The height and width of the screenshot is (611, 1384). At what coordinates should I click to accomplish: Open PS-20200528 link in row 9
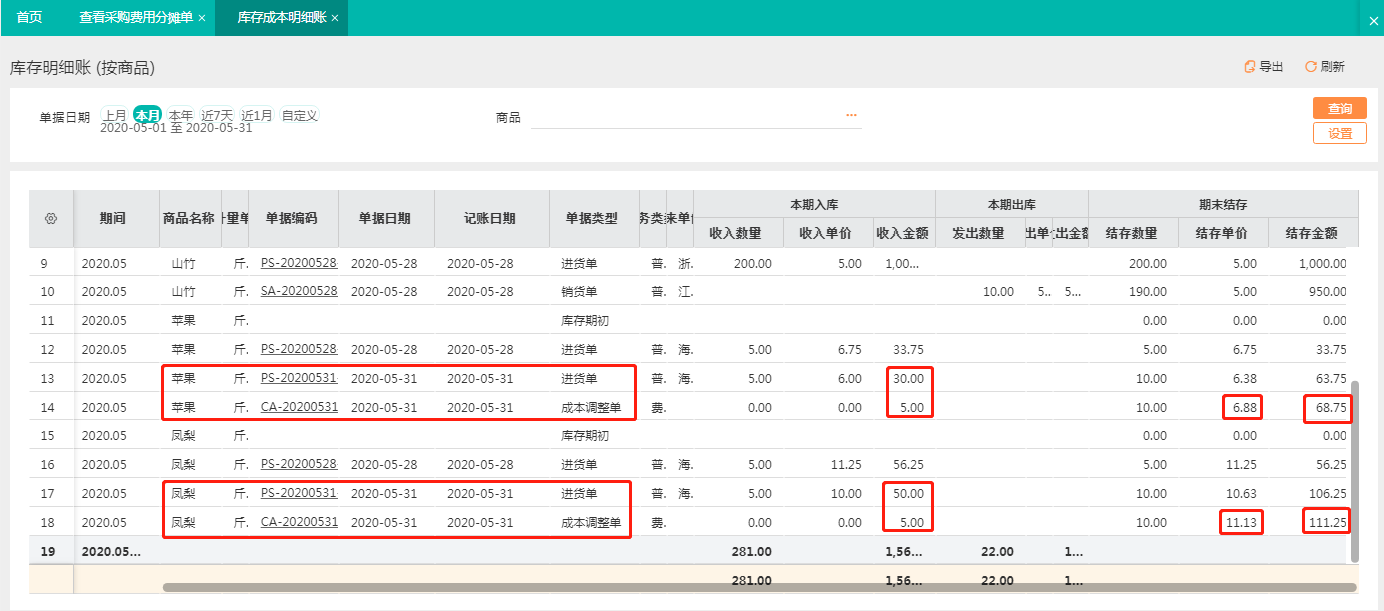(x=299, y=263)
